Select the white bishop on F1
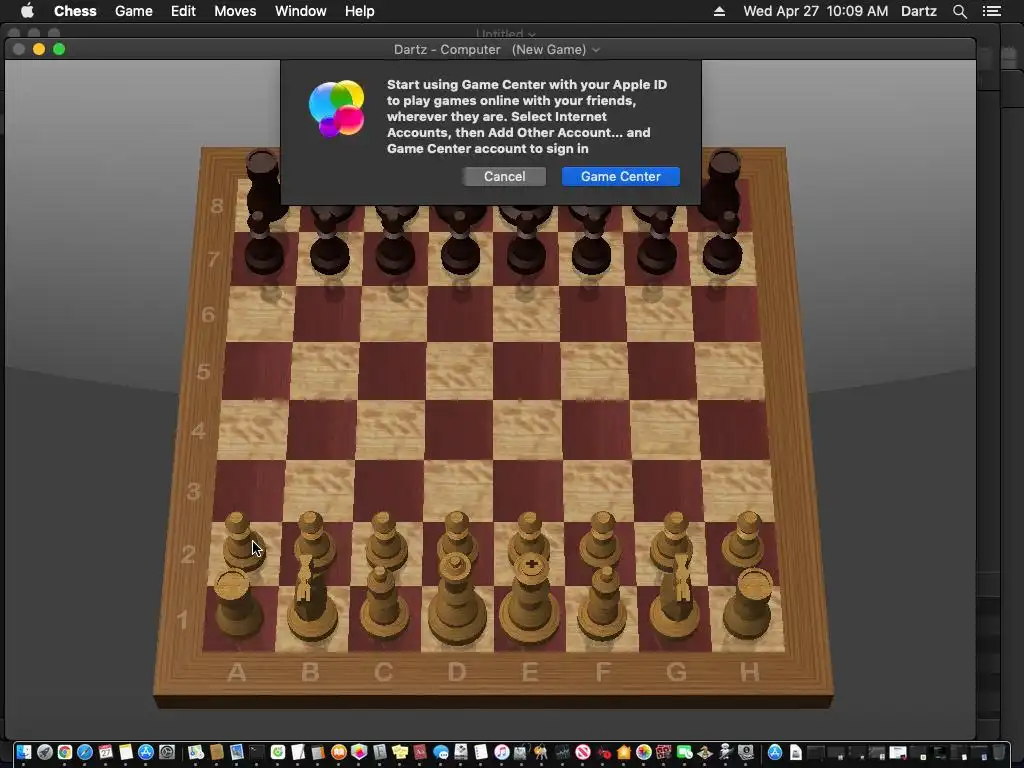The width and height of the screenshot is (1024, 768). (603, 603)
